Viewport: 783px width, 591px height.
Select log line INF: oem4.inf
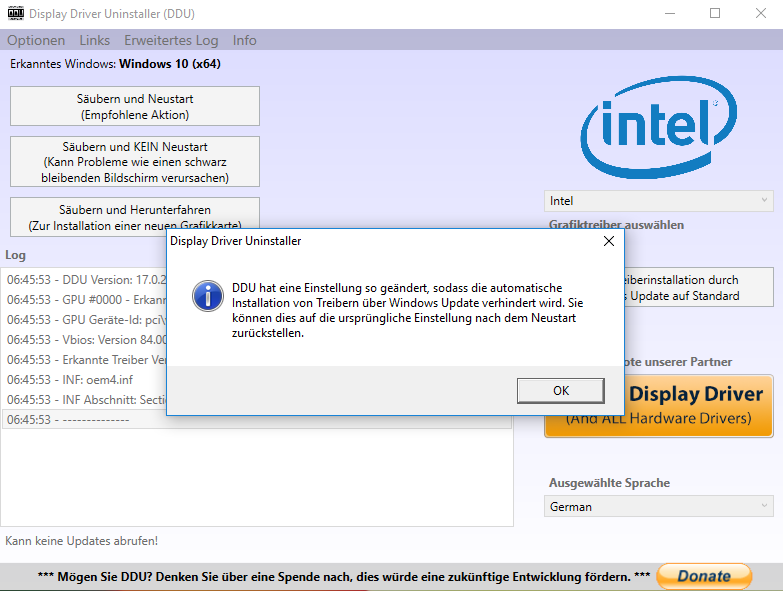click(86, 379)
